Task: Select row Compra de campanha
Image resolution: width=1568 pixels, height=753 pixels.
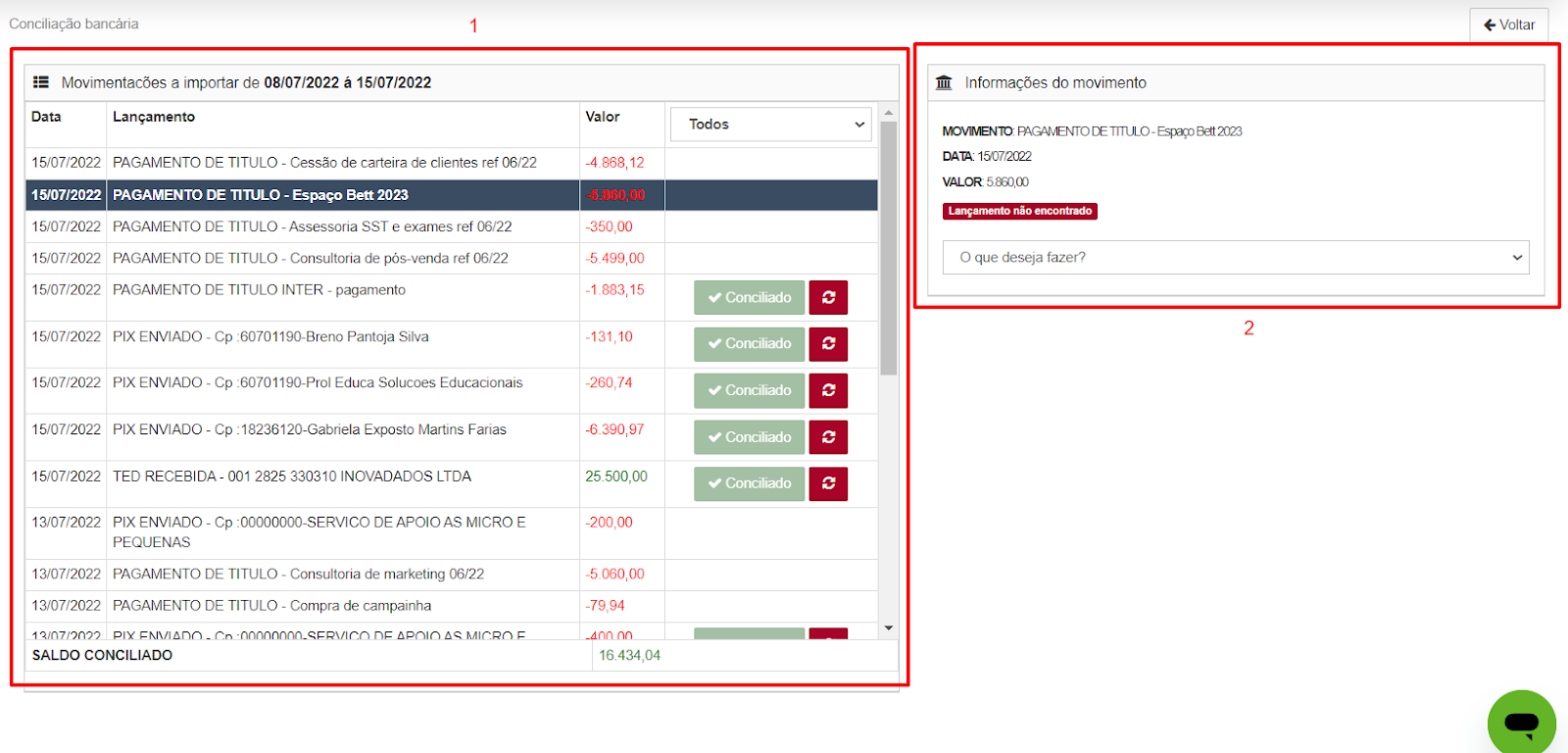Action: [x=452, y=606]
